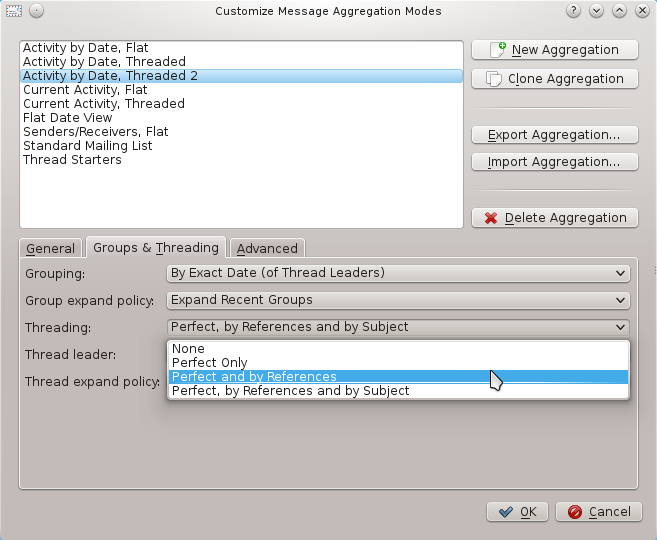657x540 pixels.
Task: Select Activity by Date, Threaded 2 row
Action: click(x=241, y=76)
